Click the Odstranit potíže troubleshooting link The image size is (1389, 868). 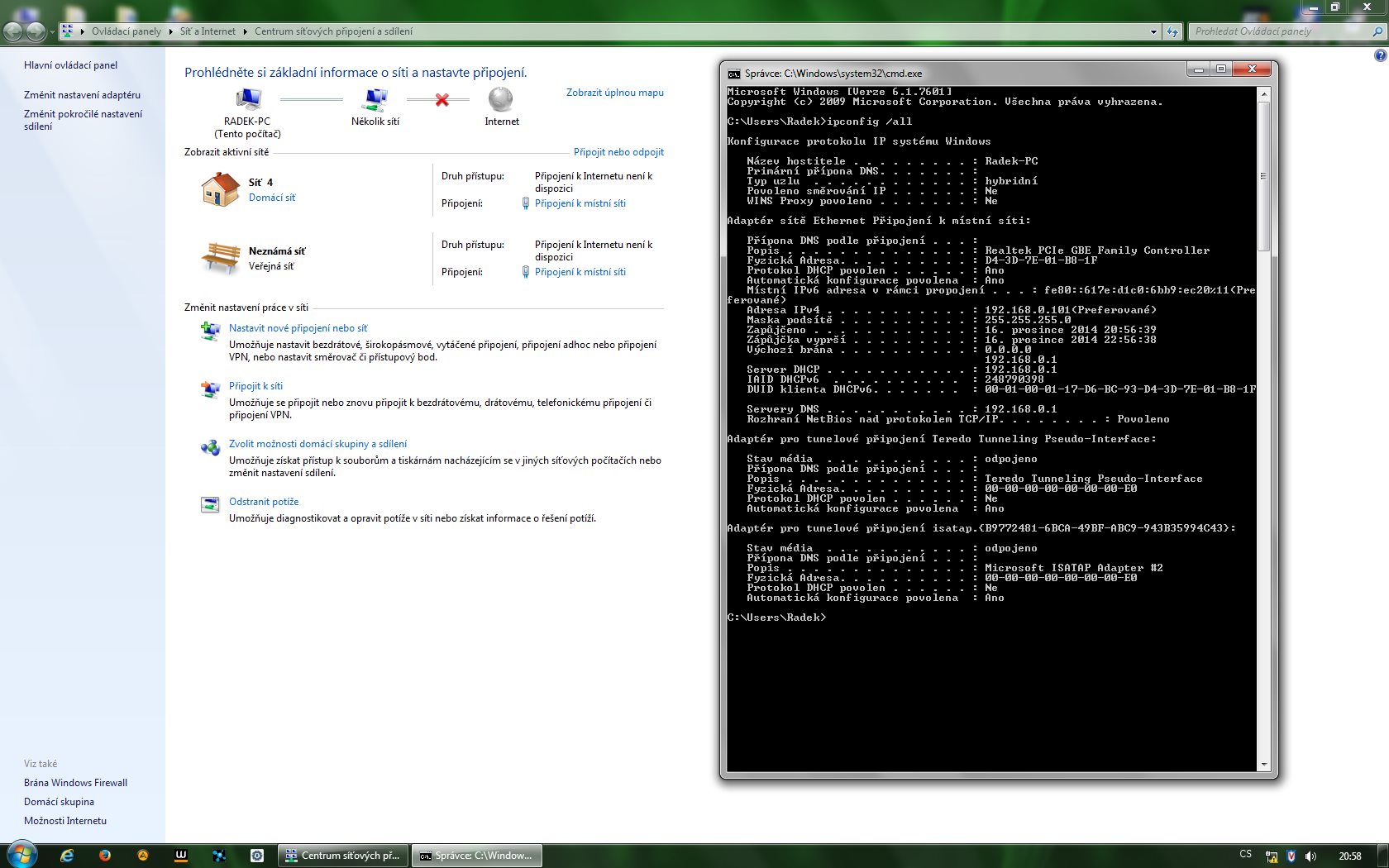(264, 502)
